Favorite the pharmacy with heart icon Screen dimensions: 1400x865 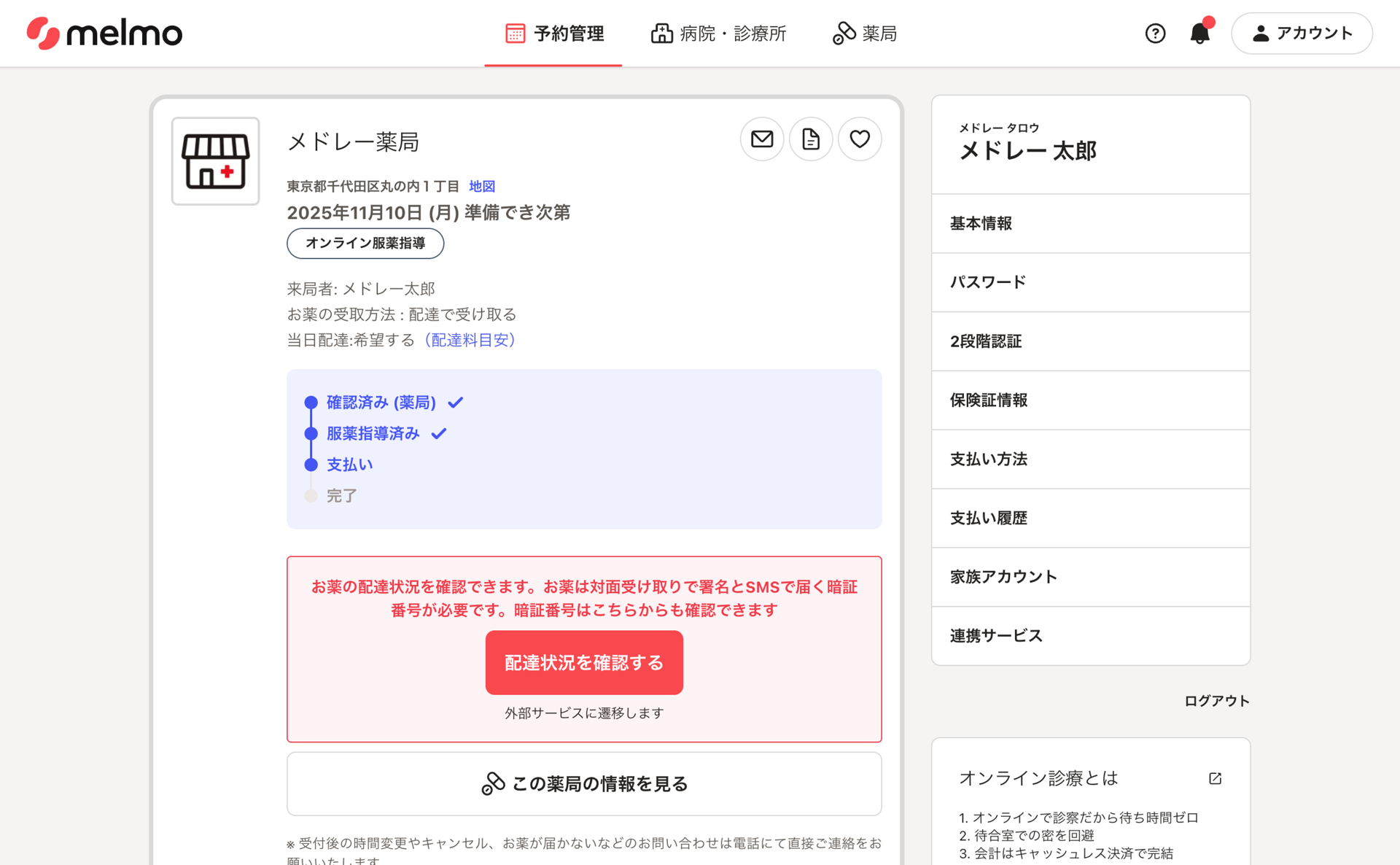tap(860, 139)
